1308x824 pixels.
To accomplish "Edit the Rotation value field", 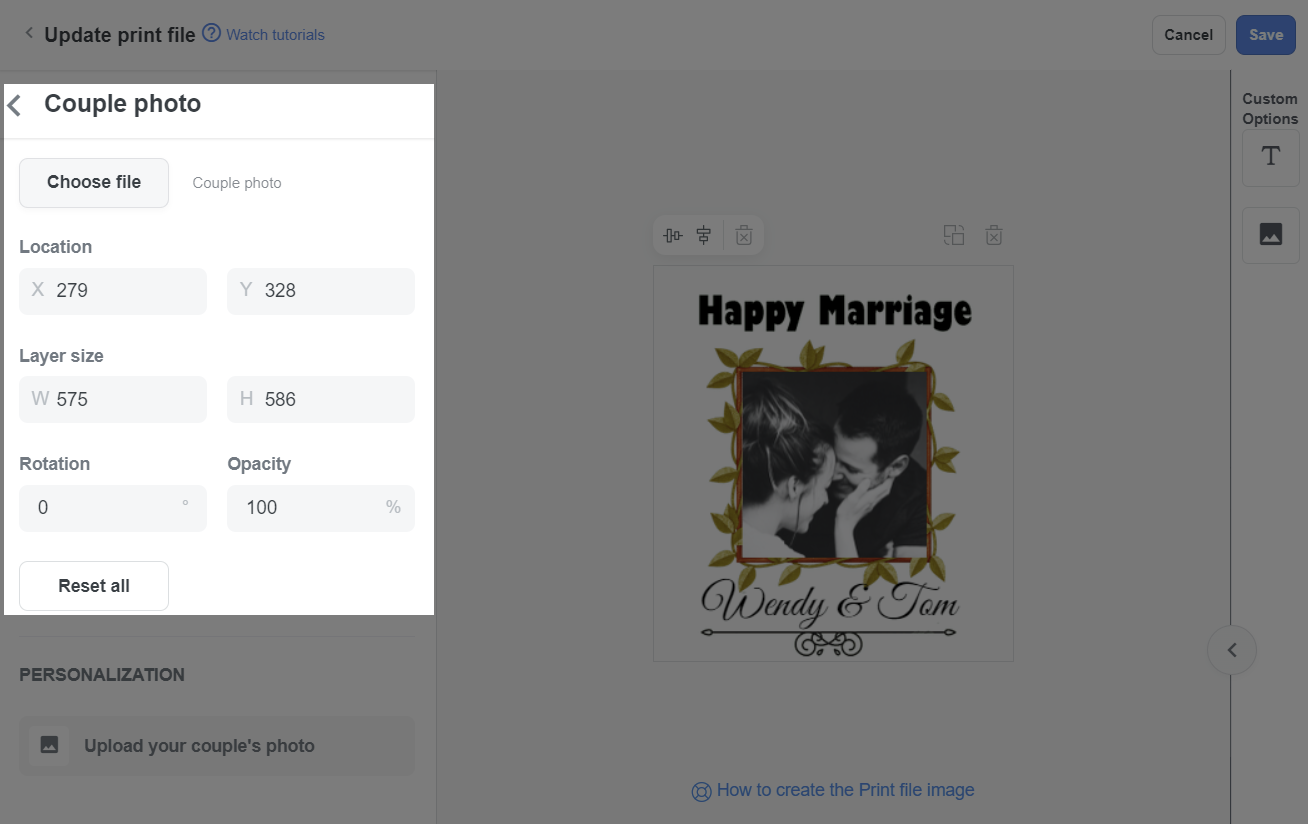I will point(113,508).
